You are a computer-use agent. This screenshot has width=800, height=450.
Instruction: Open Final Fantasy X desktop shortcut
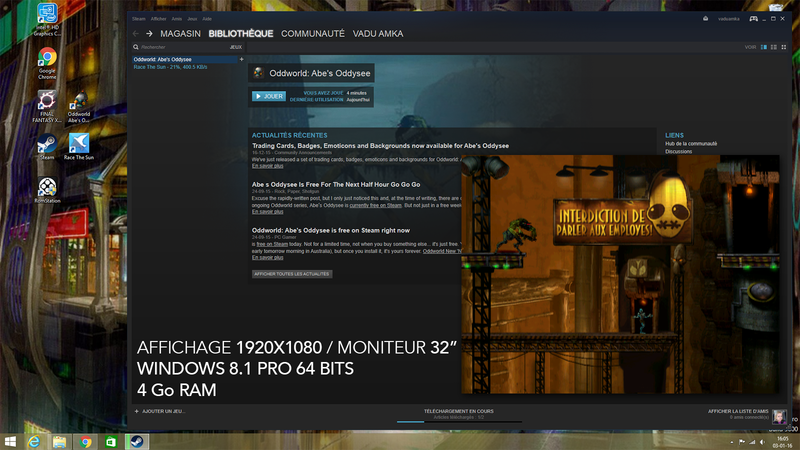tap(47, 107)
